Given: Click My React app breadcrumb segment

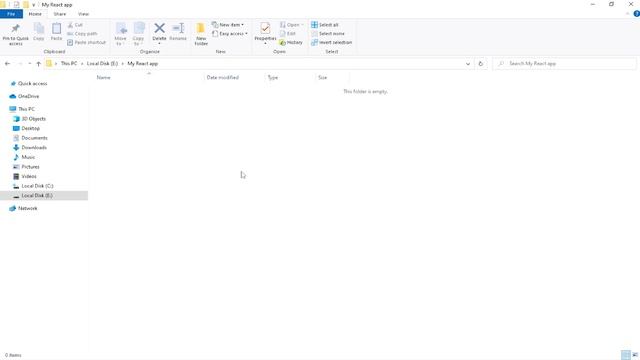Looking at the screenshot, I should point(142,64).
